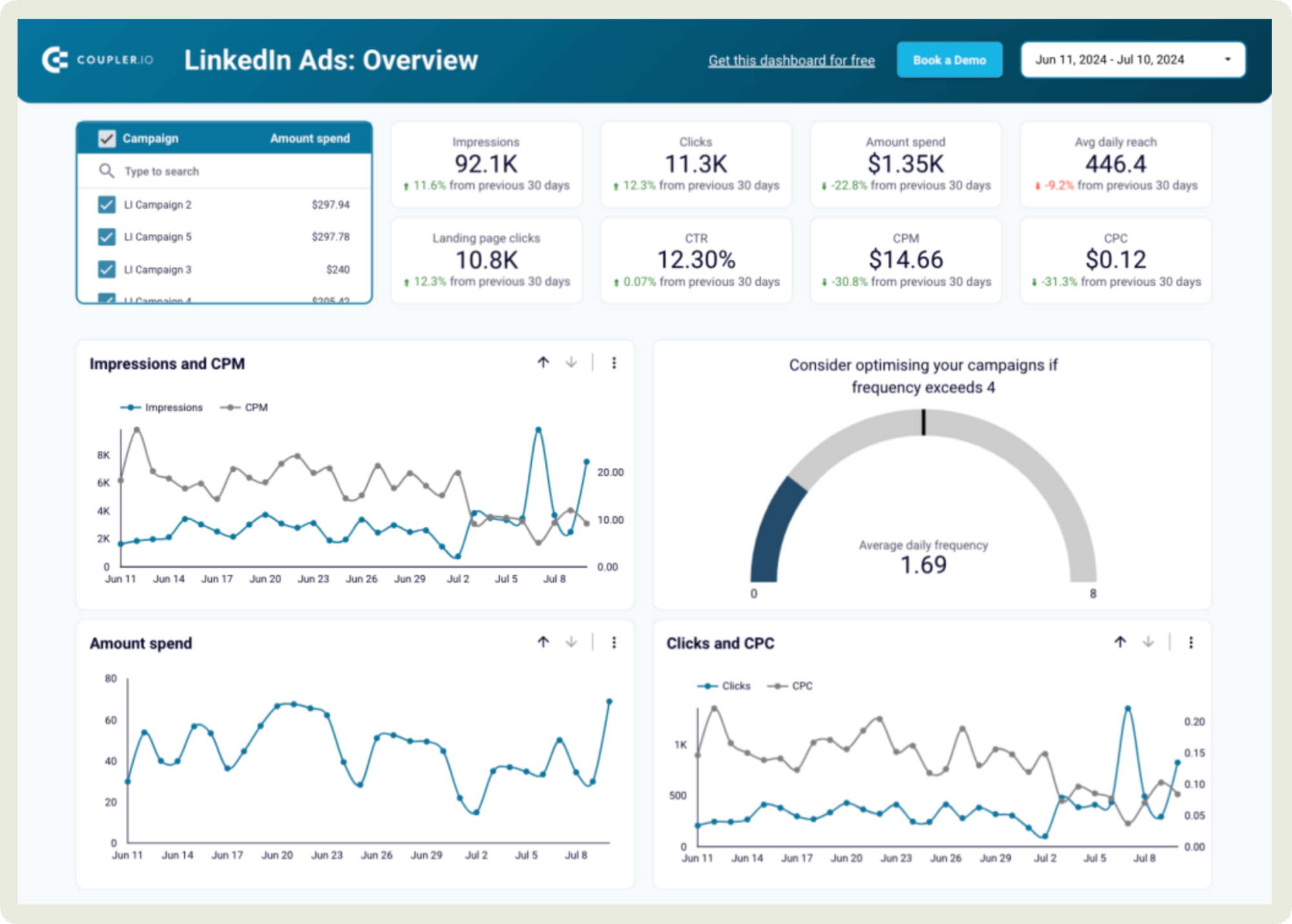This screenshot has height=924, width=1292.
Task: Open the Clicks and CPC three-dot menu
Action: click(x=1190, y=642)
